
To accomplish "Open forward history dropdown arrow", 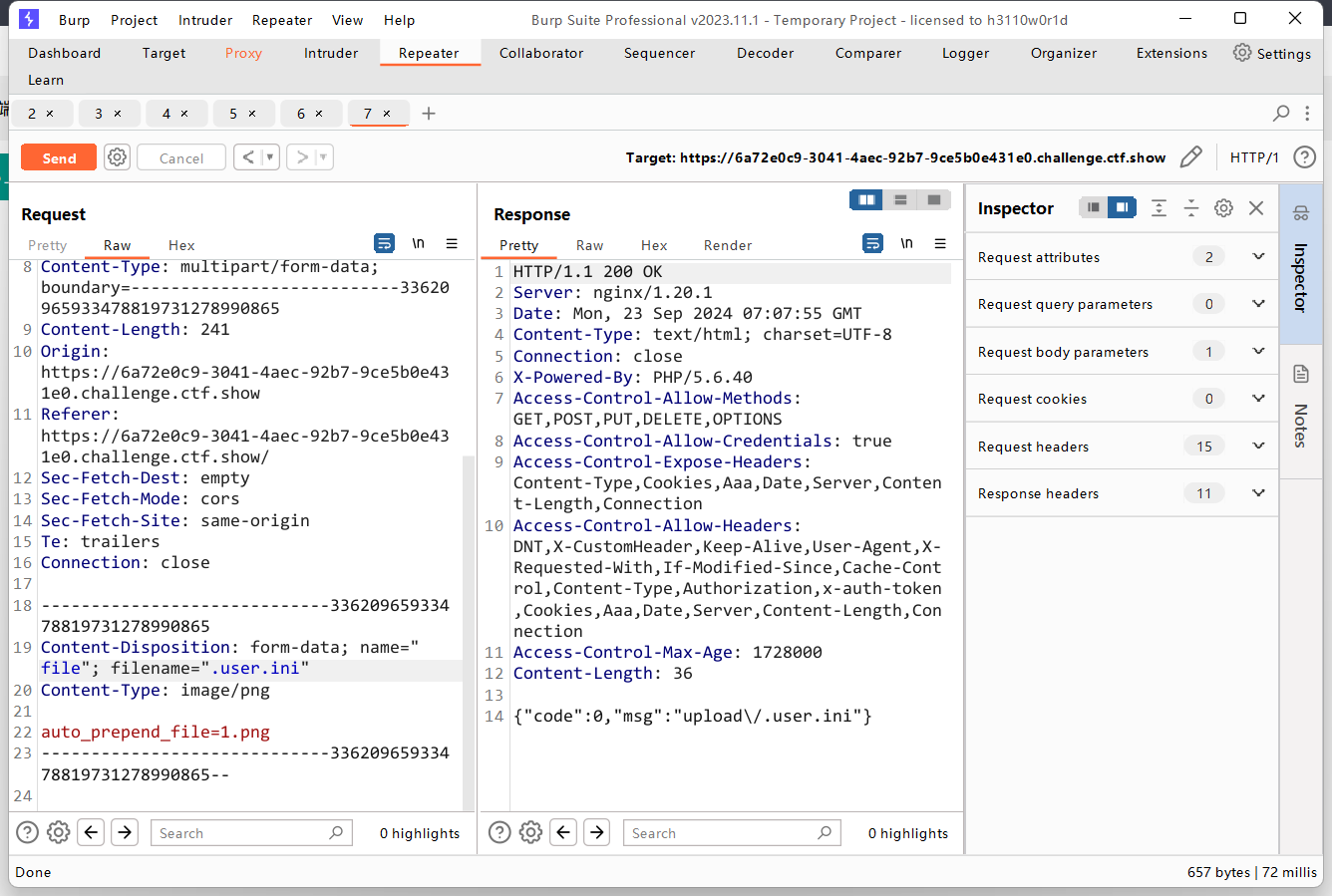I will tap(323, 157).
